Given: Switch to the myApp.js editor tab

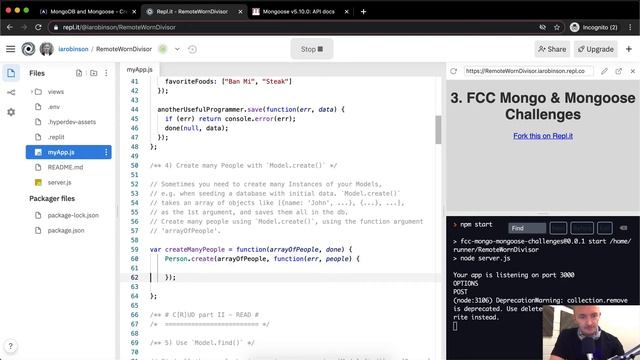Looking at the screenshot, I should pyautogui.click(x=140, y=69).
